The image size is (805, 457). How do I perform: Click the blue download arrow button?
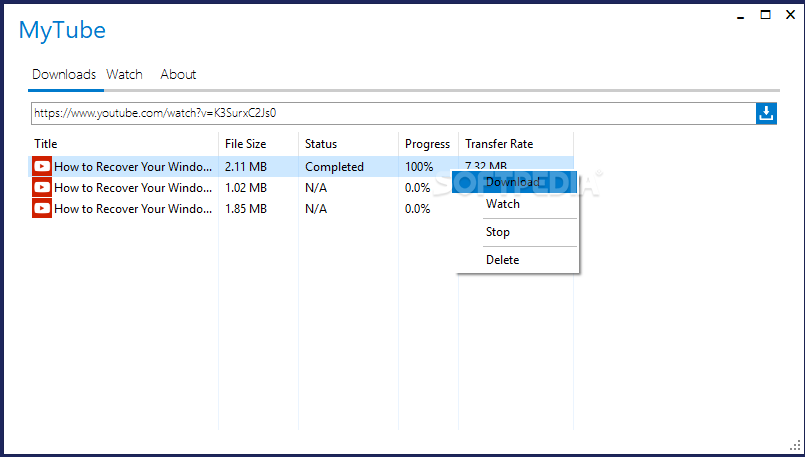pos(766,113)
